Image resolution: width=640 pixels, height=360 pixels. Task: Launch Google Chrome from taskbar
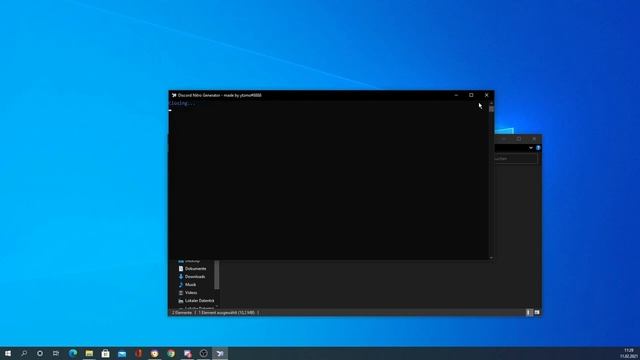click(x=171, y=353)
